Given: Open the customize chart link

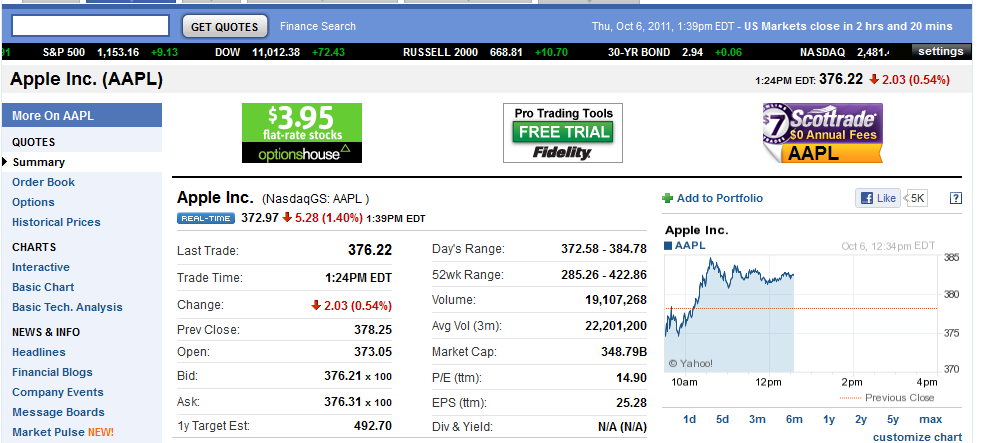Looking at the screenshot, I should (917, 437).
